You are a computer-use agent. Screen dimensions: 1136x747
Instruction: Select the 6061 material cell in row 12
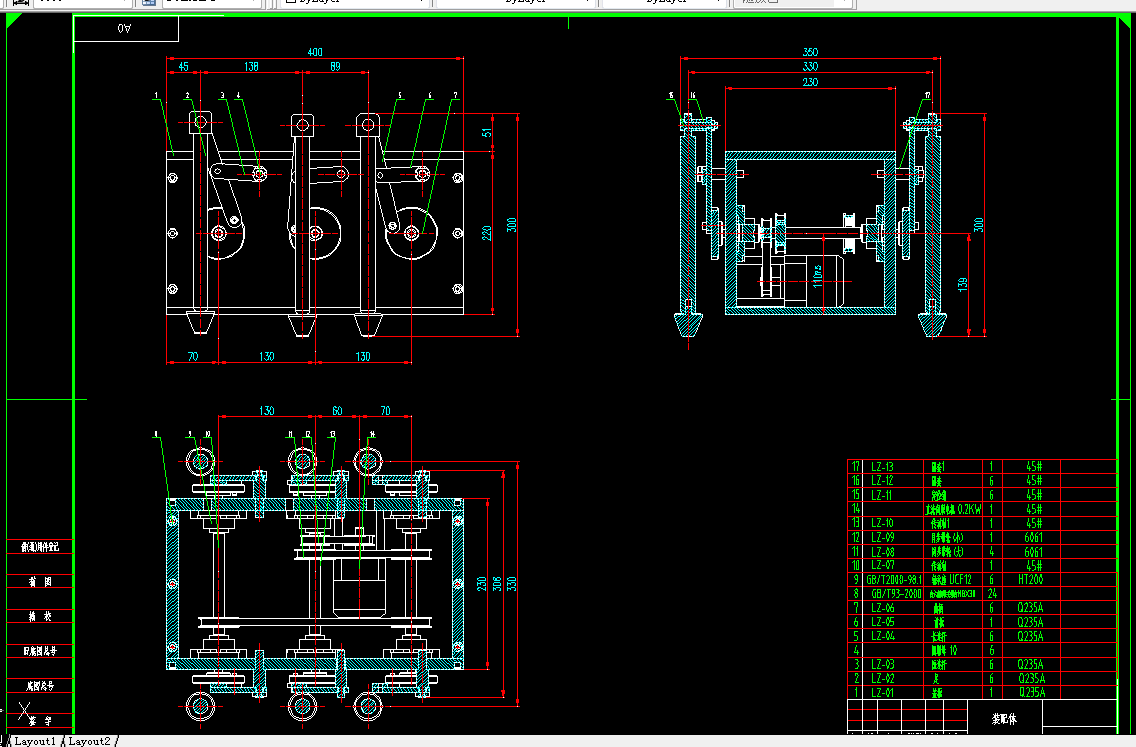tap(1034, 538)
